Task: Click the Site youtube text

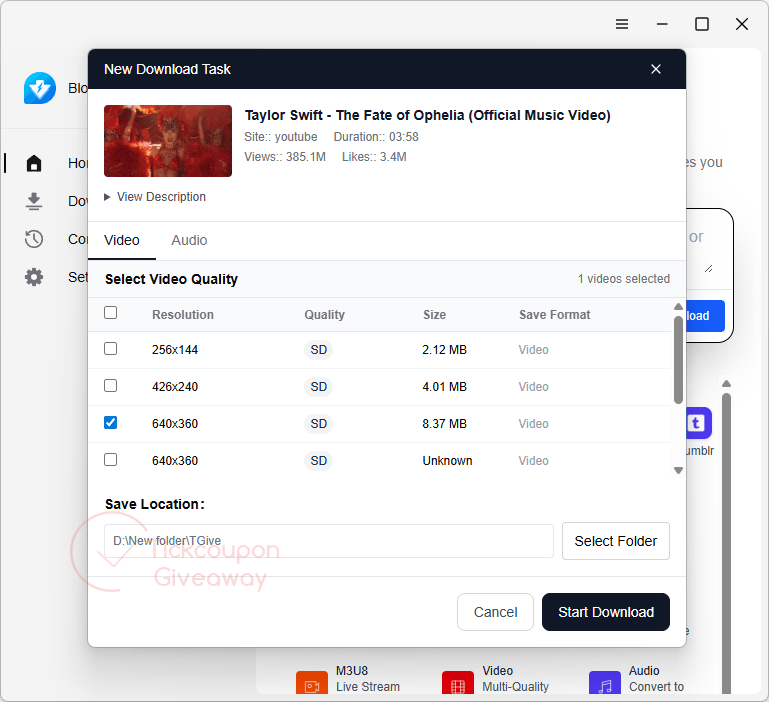Action: pos(281,137)
